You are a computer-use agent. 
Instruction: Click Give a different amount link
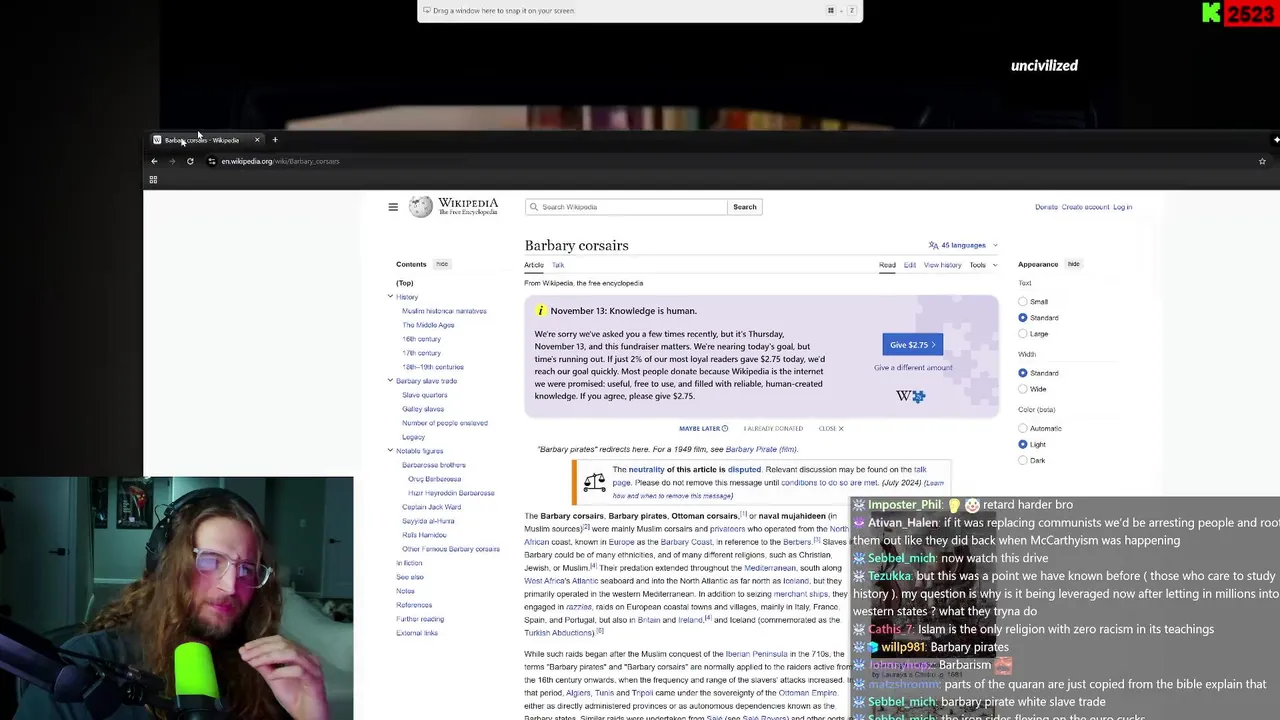pyautogui.click(x=913, y=368)
